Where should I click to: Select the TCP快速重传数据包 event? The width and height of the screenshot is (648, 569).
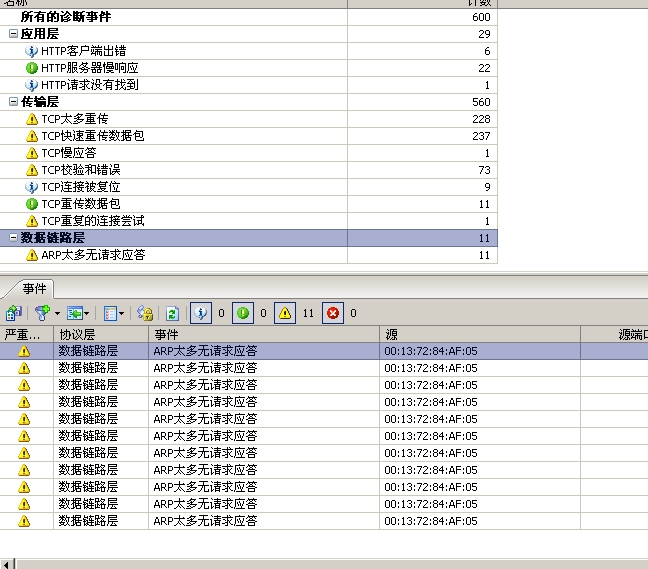pyautogui.click(x=248, y=136)
